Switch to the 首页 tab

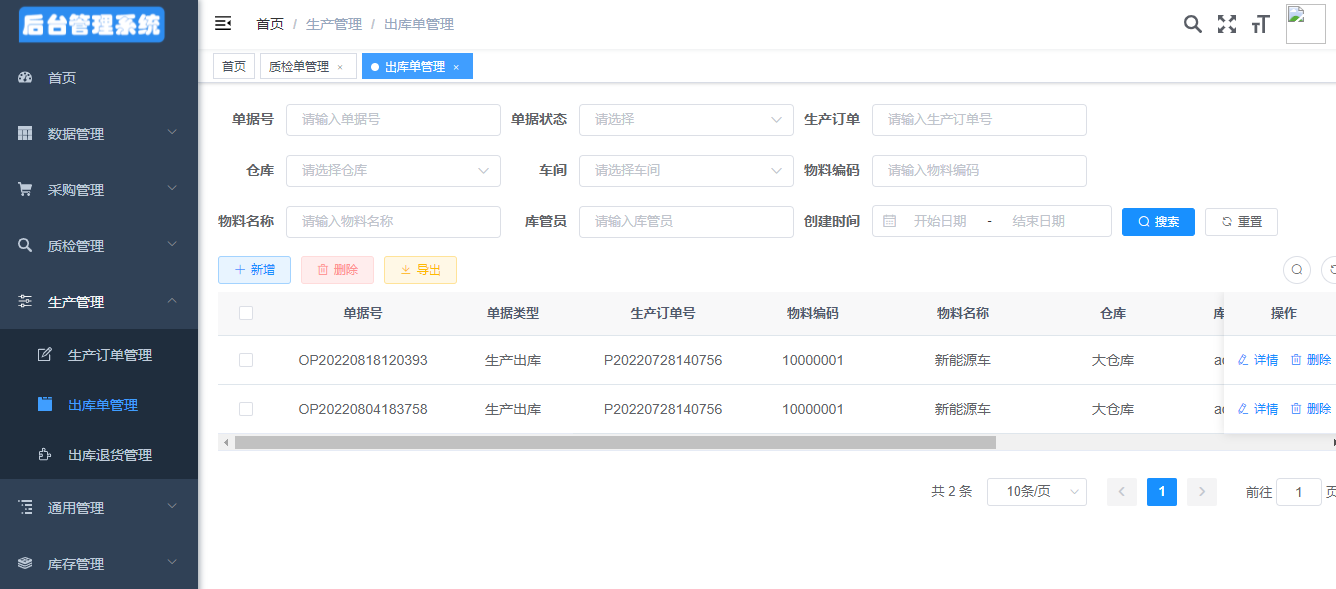tap(234, 66)
